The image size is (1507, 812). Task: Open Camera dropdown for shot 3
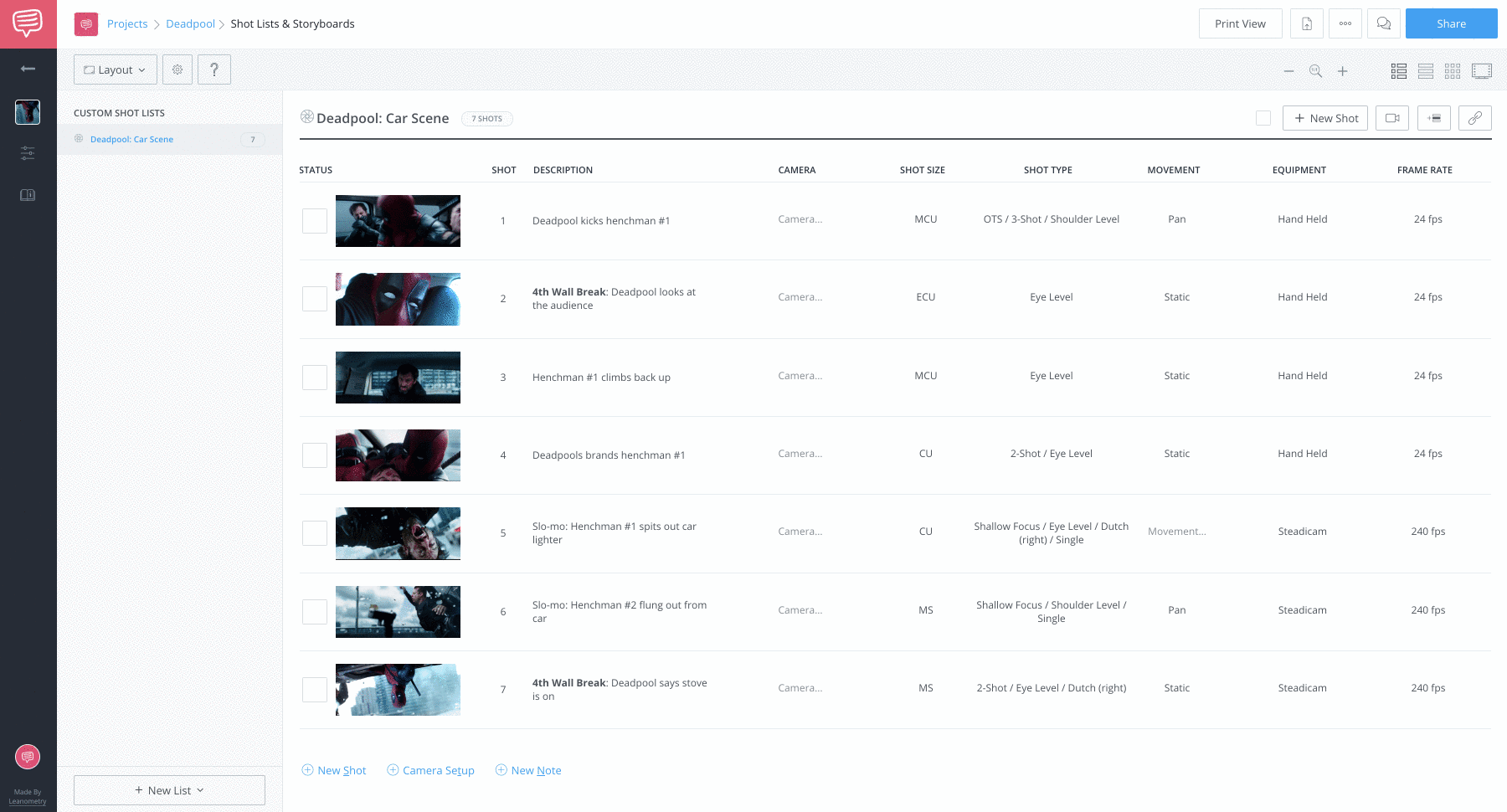(x=800, y=376)
